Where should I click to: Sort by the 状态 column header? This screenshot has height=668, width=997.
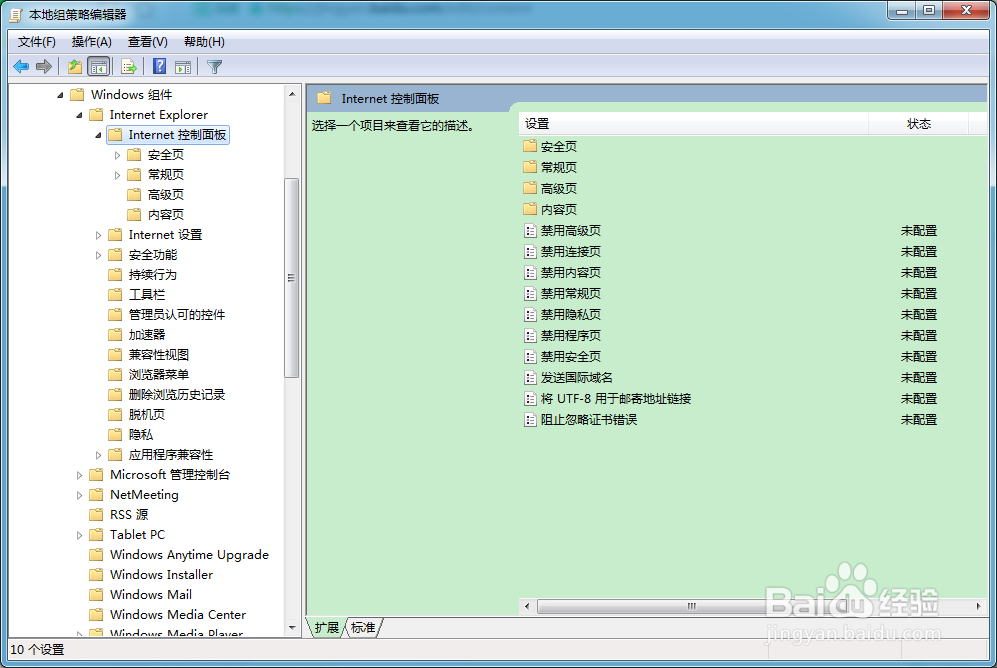point(918,124)
